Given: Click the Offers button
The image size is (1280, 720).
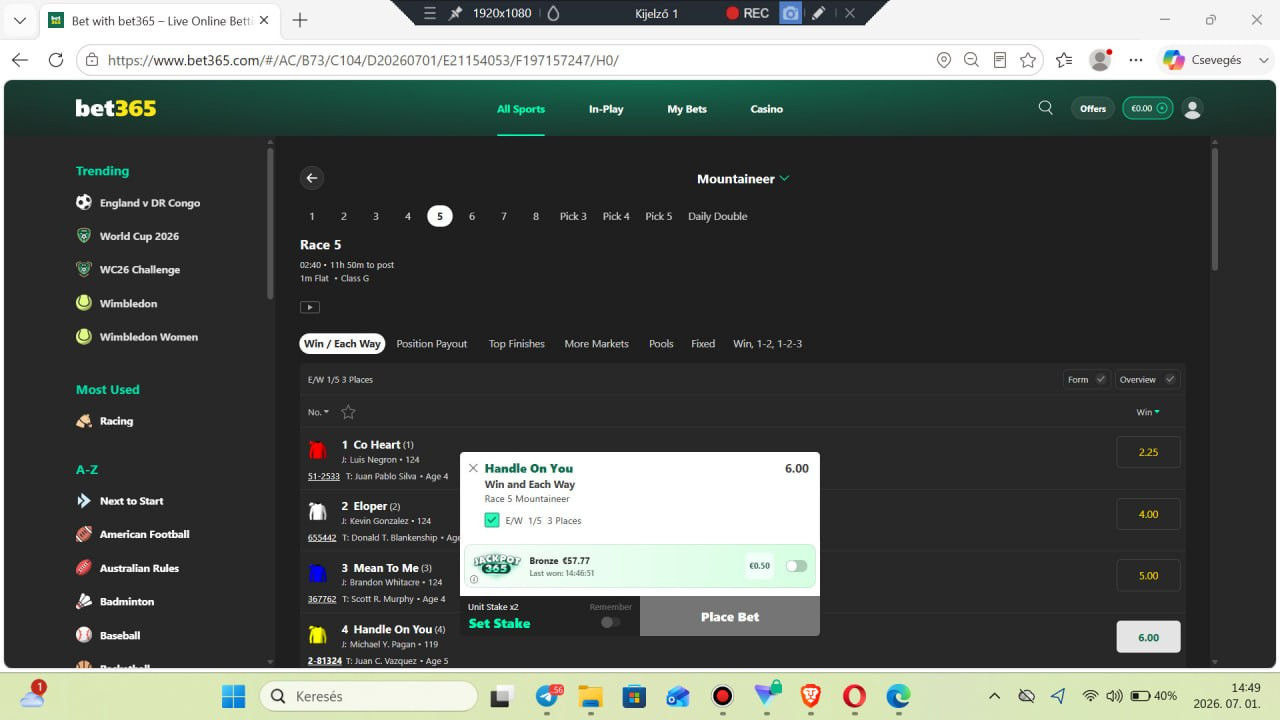Looking at the screenshot, I should pyautogui.click(x=1093, y=108).
